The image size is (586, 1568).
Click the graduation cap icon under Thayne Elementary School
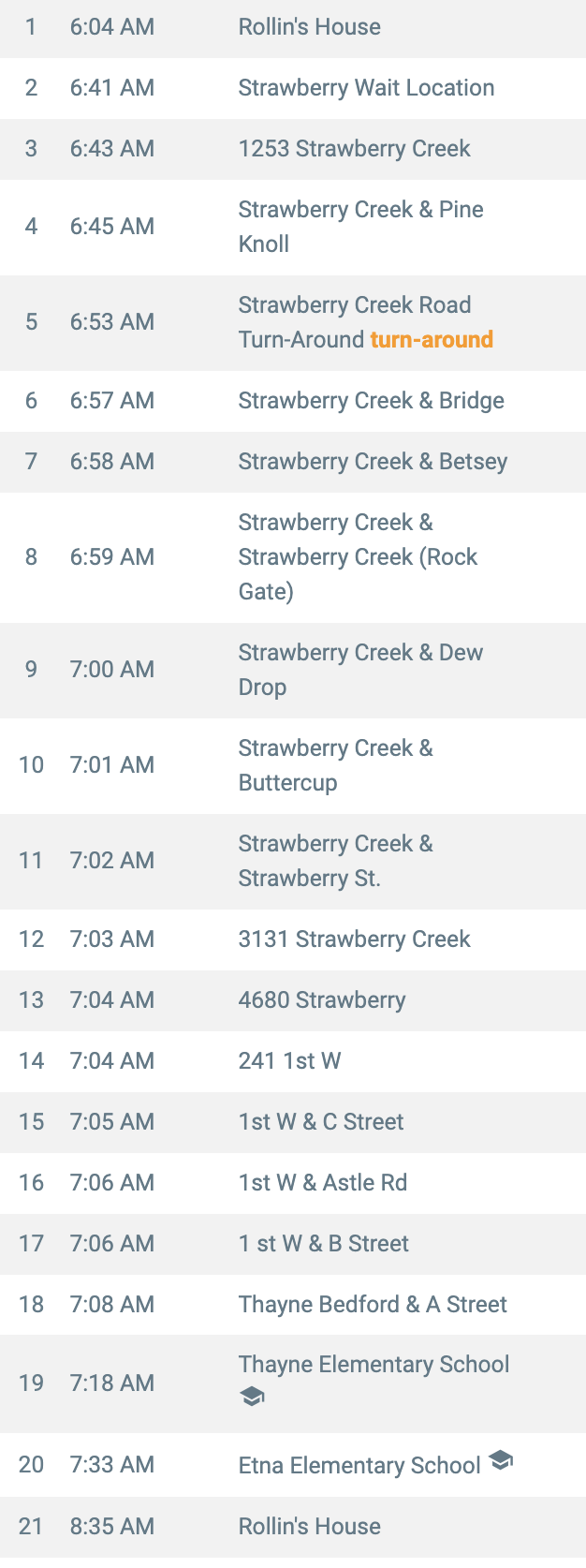pos(252,1397)
